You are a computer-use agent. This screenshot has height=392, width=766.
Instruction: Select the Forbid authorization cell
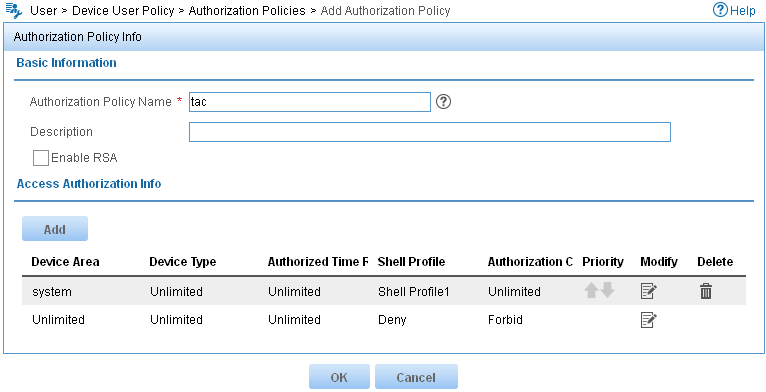(505, 320)
